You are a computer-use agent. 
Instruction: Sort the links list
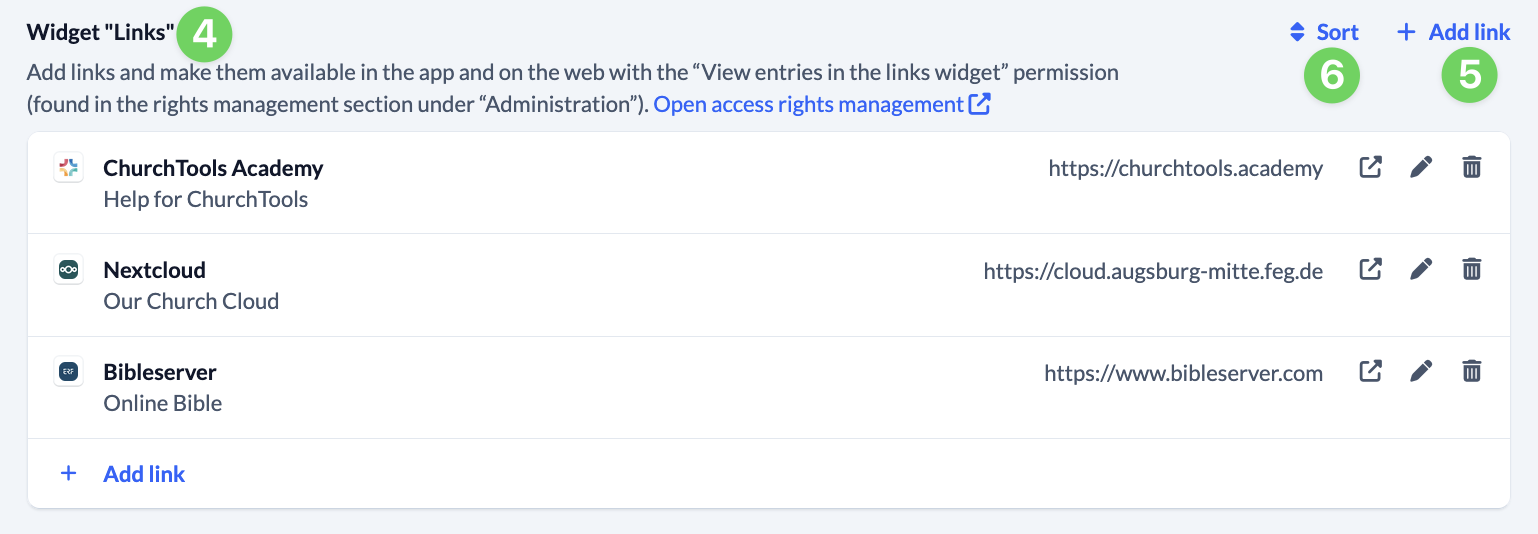(1325, 32)
